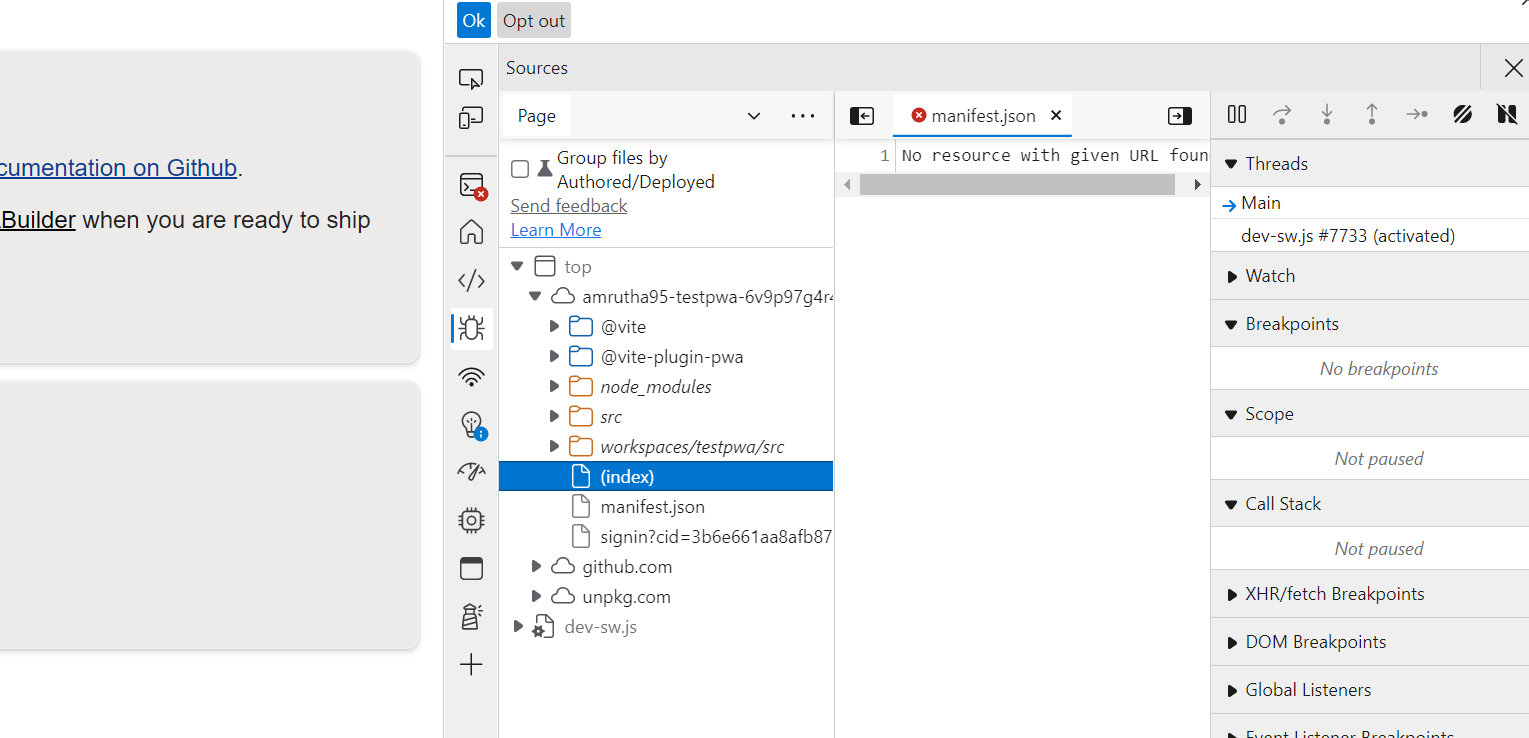Open the Page navigator dropdown chevron
1529x738 pixels.
(x=754, y=116)
